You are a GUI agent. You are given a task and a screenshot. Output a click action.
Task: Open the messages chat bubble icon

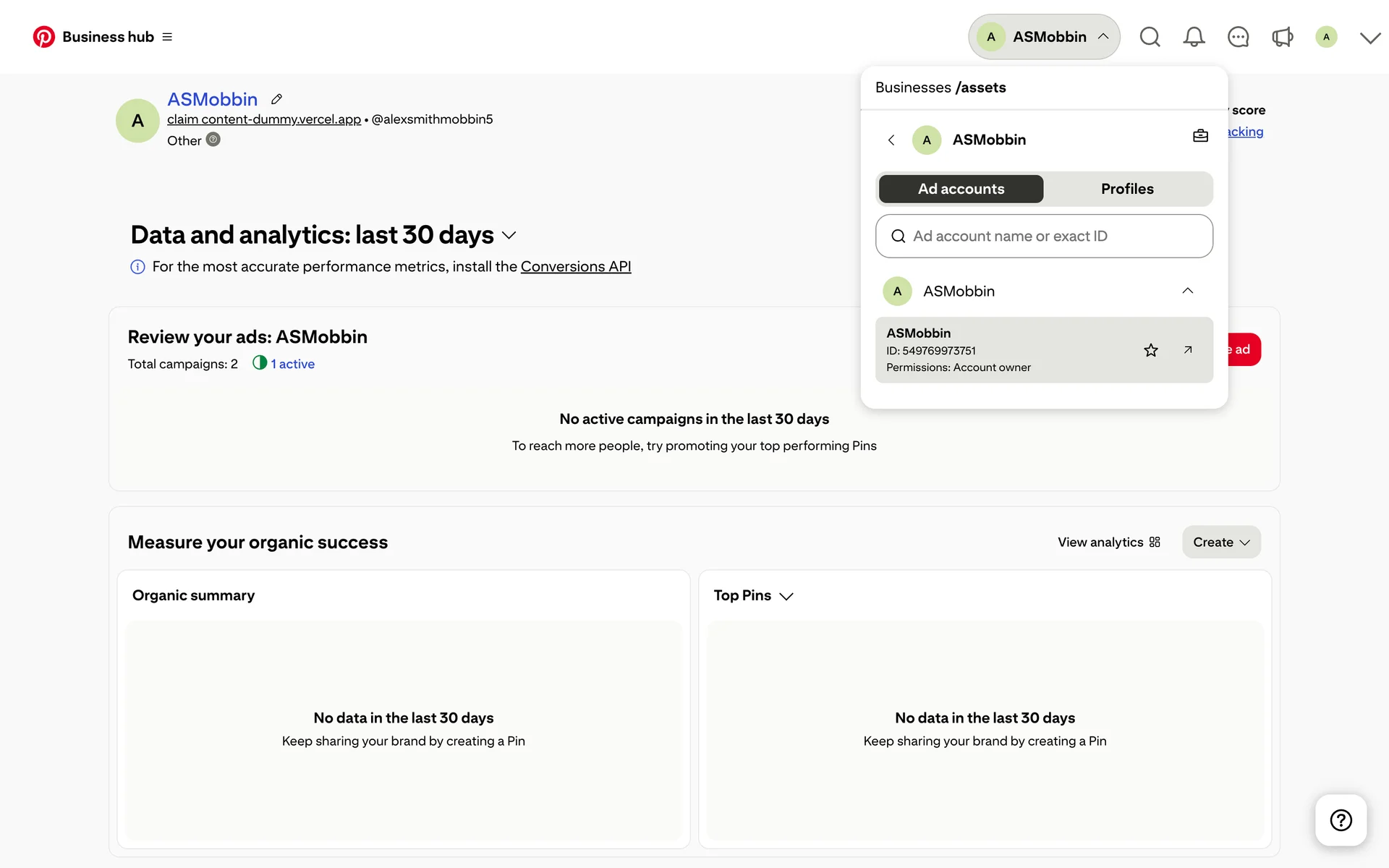point(1238,37)
